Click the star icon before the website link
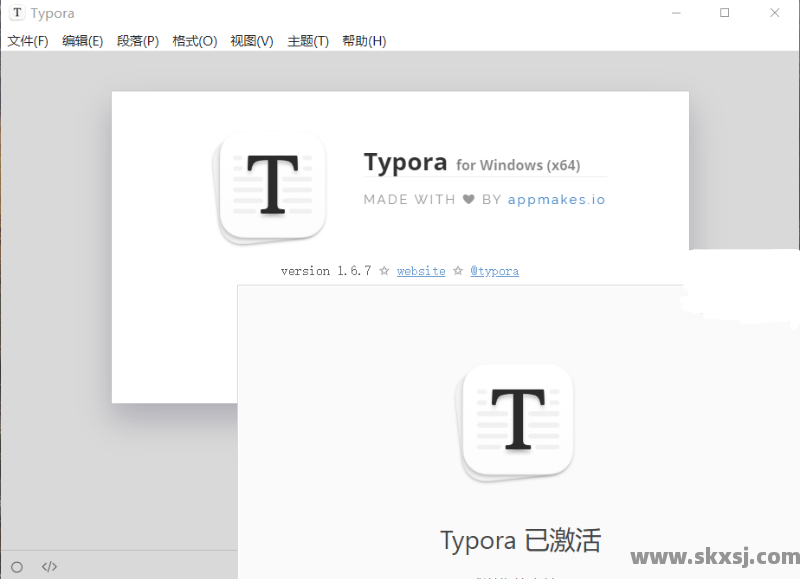 tap(384, 270)
